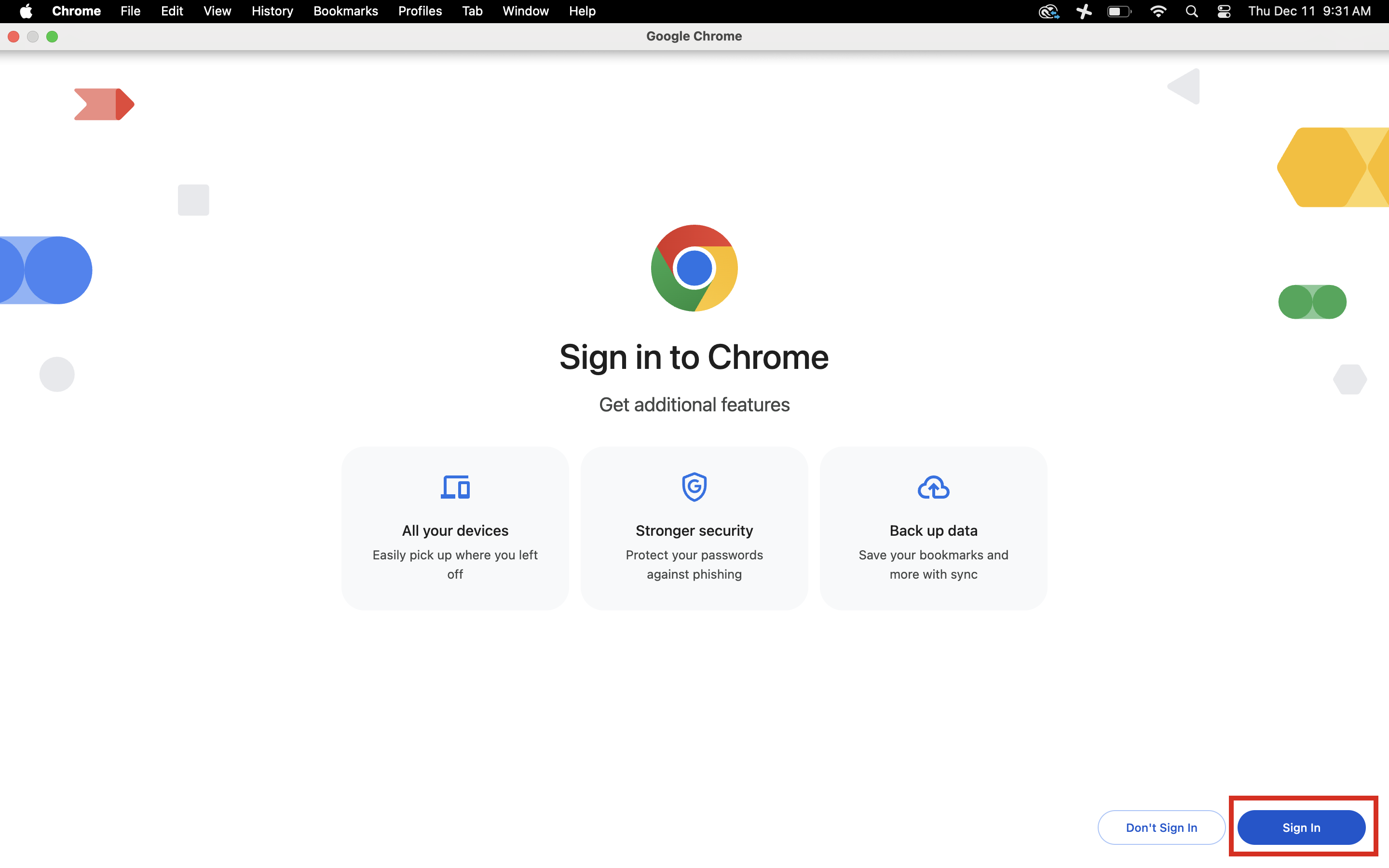This screenshot has height=868, width=1389.
Task: Click the green fullscreen window button
Action: [52, 37]
